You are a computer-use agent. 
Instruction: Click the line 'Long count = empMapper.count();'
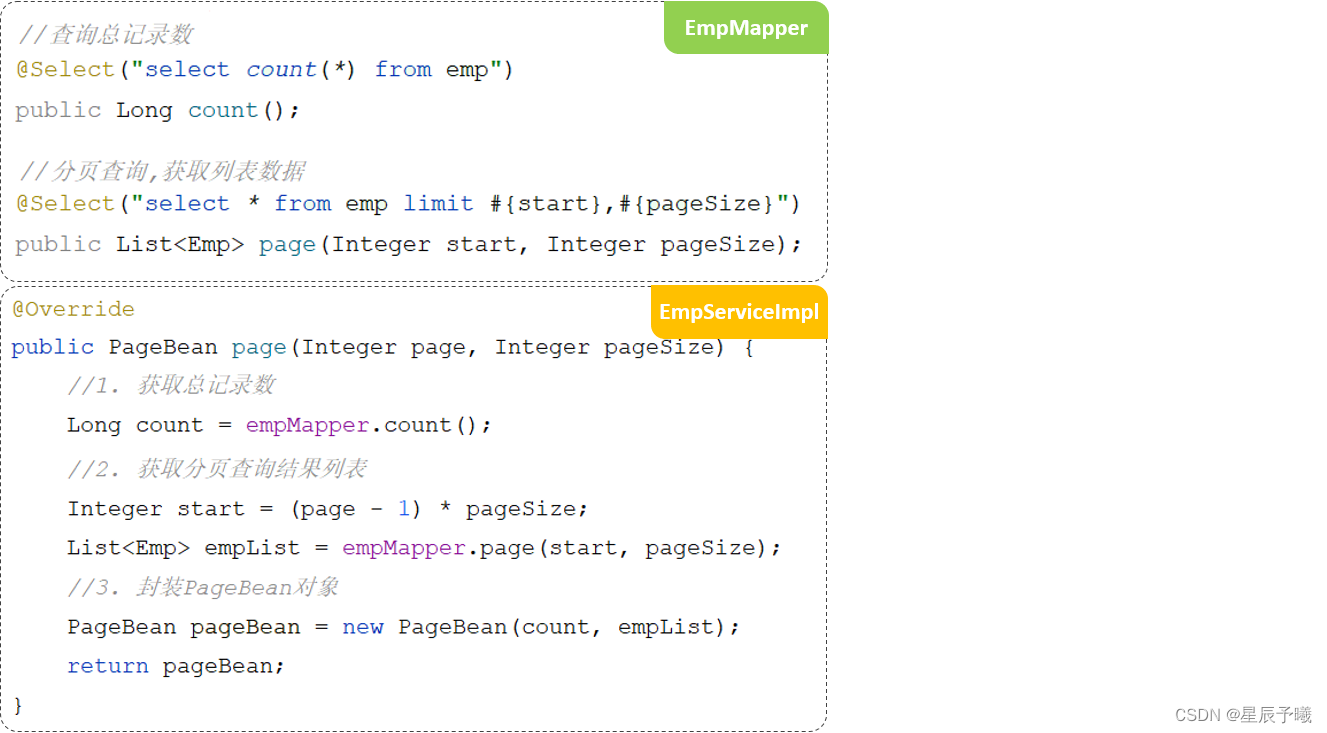280,425
